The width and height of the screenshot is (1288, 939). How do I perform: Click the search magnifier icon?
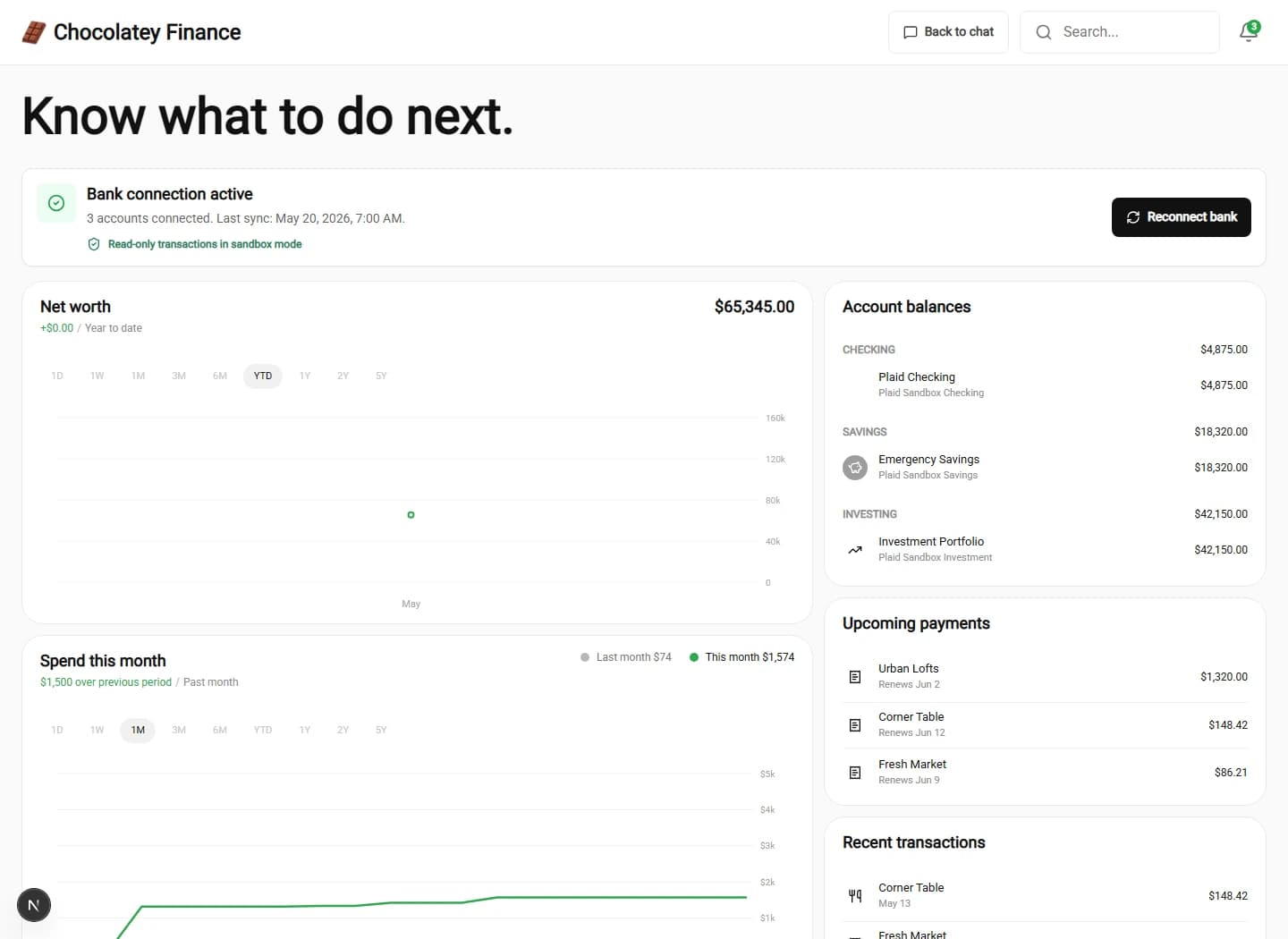click(1043, 32)
